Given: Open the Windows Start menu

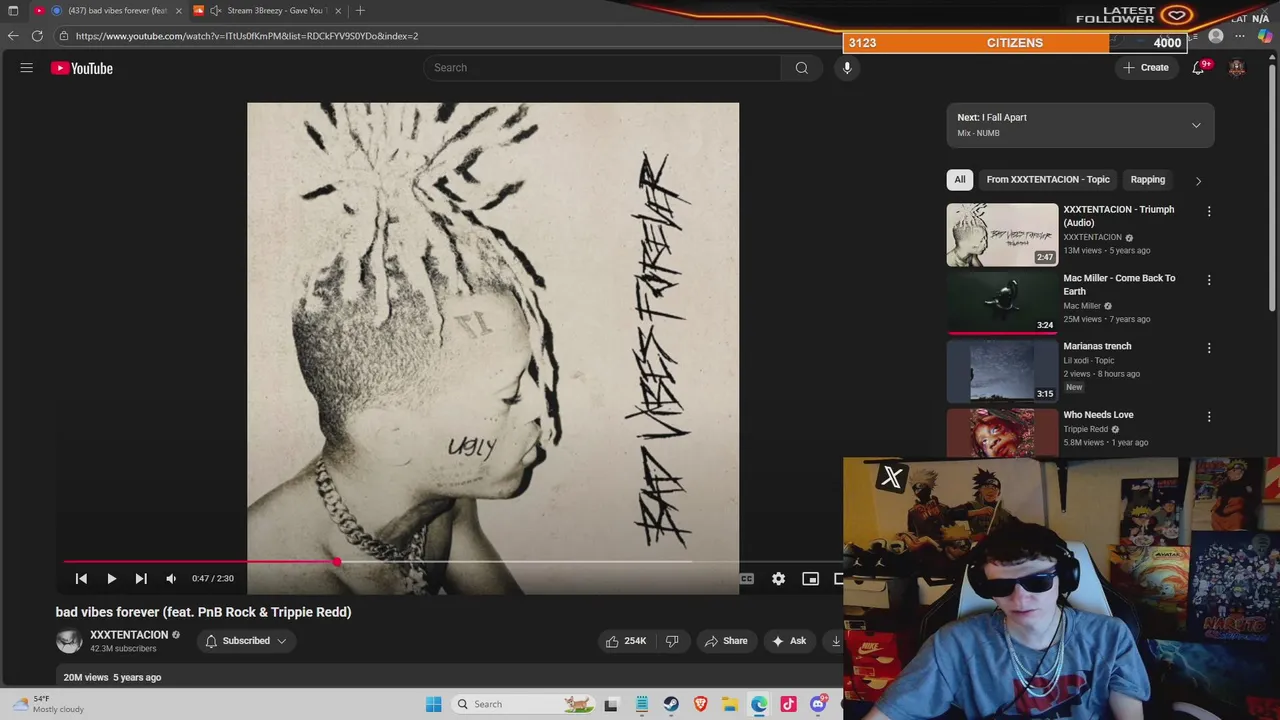Looking at the screenshot, I should [433, 704].
